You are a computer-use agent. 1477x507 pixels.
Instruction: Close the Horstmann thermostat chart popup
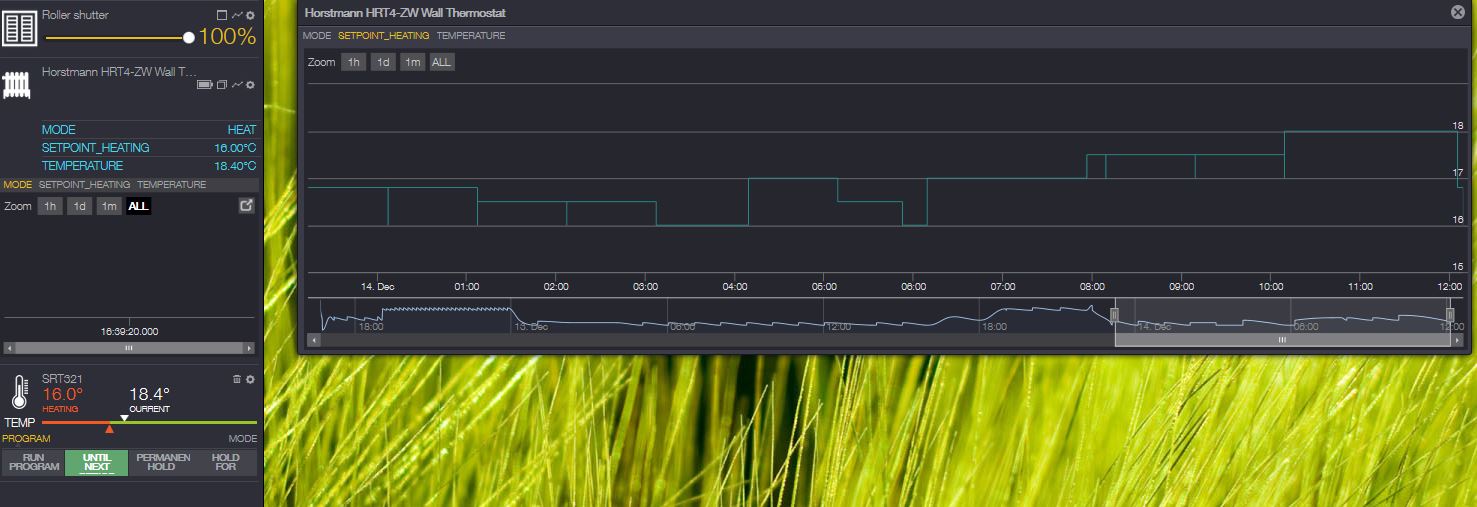point(1458,12)
